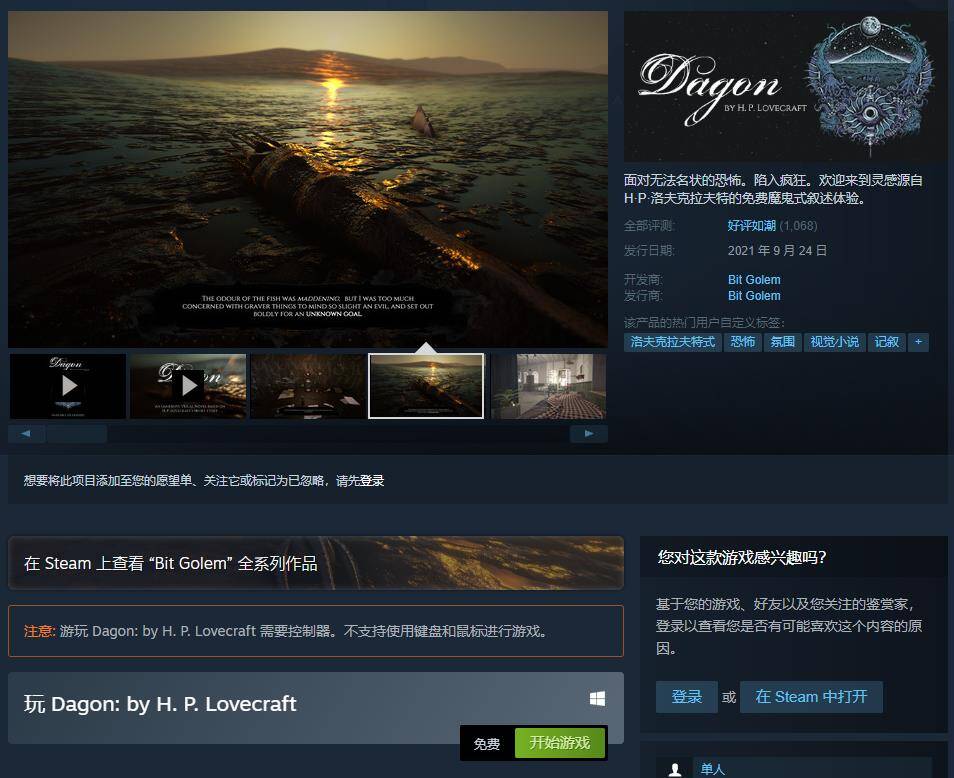Click the 登录 button

pyautogui.click(x=687, y=697)
